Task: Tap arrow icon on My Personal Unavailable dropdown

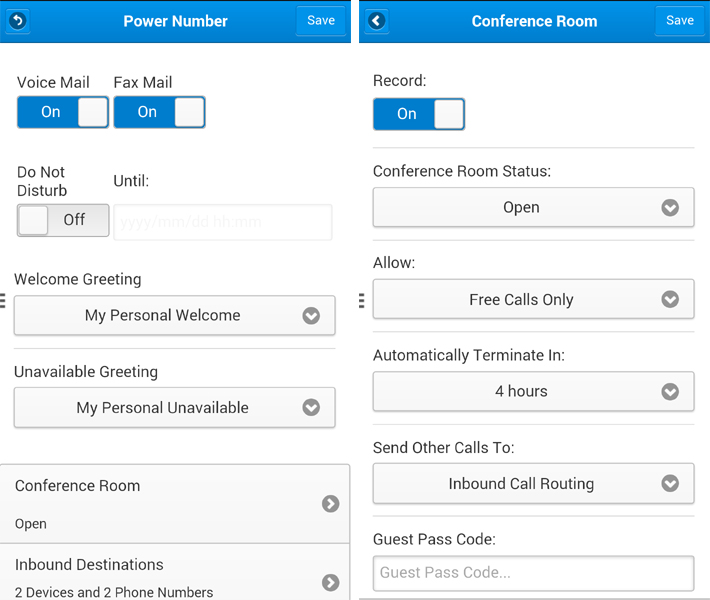Action: [x=311, y=408]
